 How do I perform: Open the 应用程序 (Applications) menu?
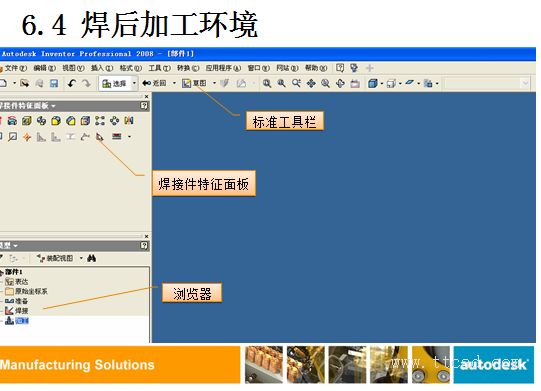[x=223, y=68]
